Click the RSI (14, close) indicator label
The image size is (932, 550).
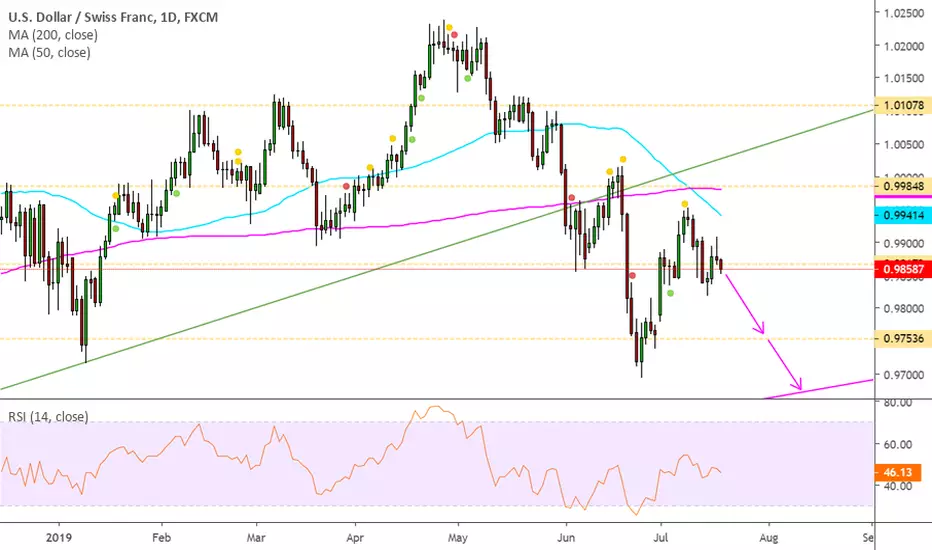point(48,417)
